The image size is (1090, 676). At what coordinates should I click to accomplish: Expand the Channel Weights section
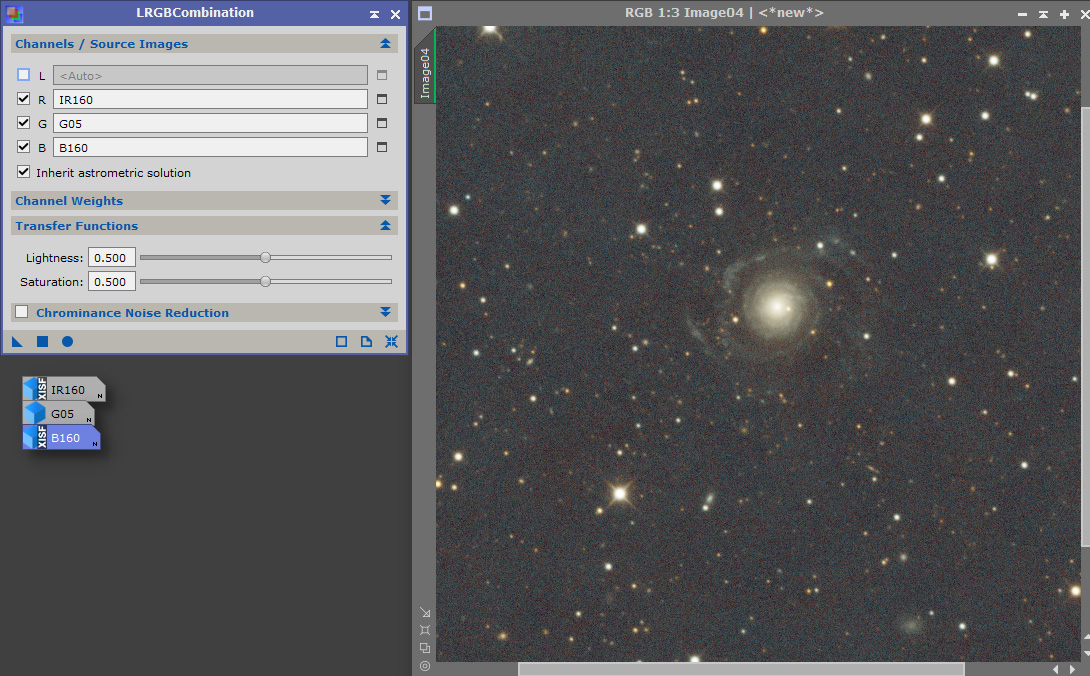coord(385,200)
